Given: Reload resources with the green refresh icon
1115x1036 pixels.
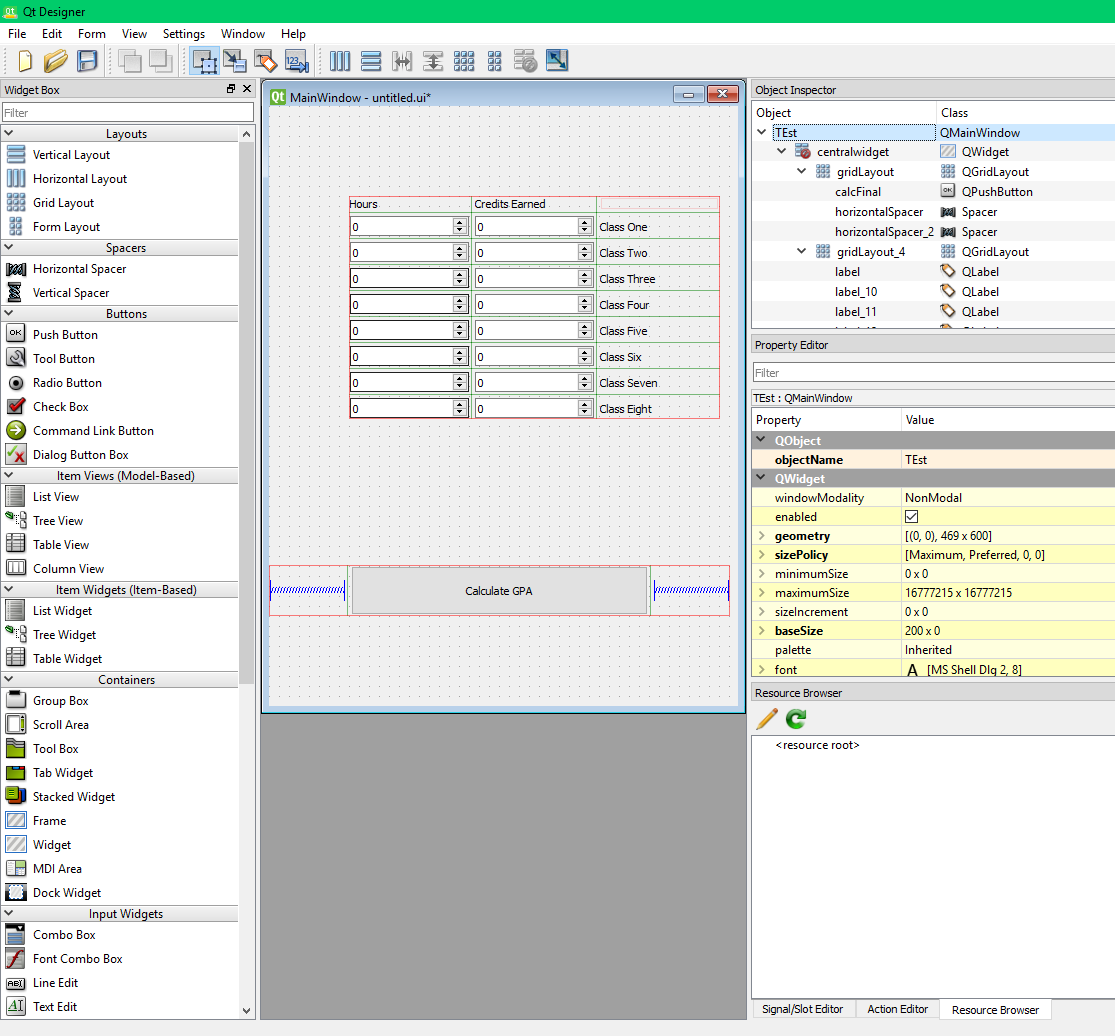Looking at the screenshot, I should pos(796,718).
